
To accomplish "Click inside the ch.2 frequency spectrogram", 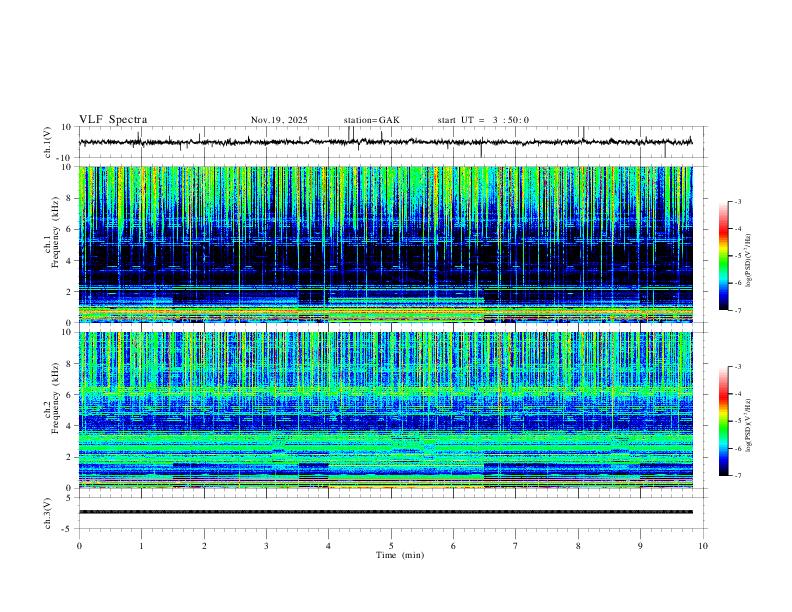I will click(x=386, y=410).
